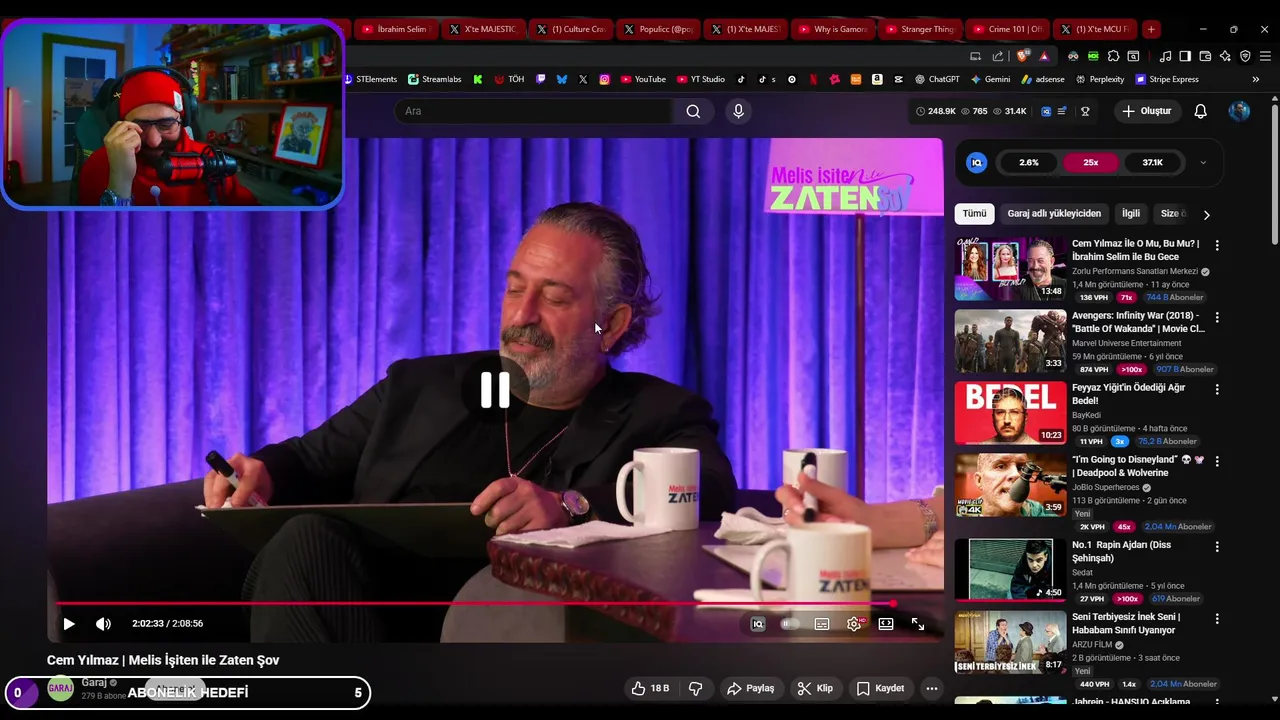Open the Amazon bookmark icon

(x=877, y=79)
